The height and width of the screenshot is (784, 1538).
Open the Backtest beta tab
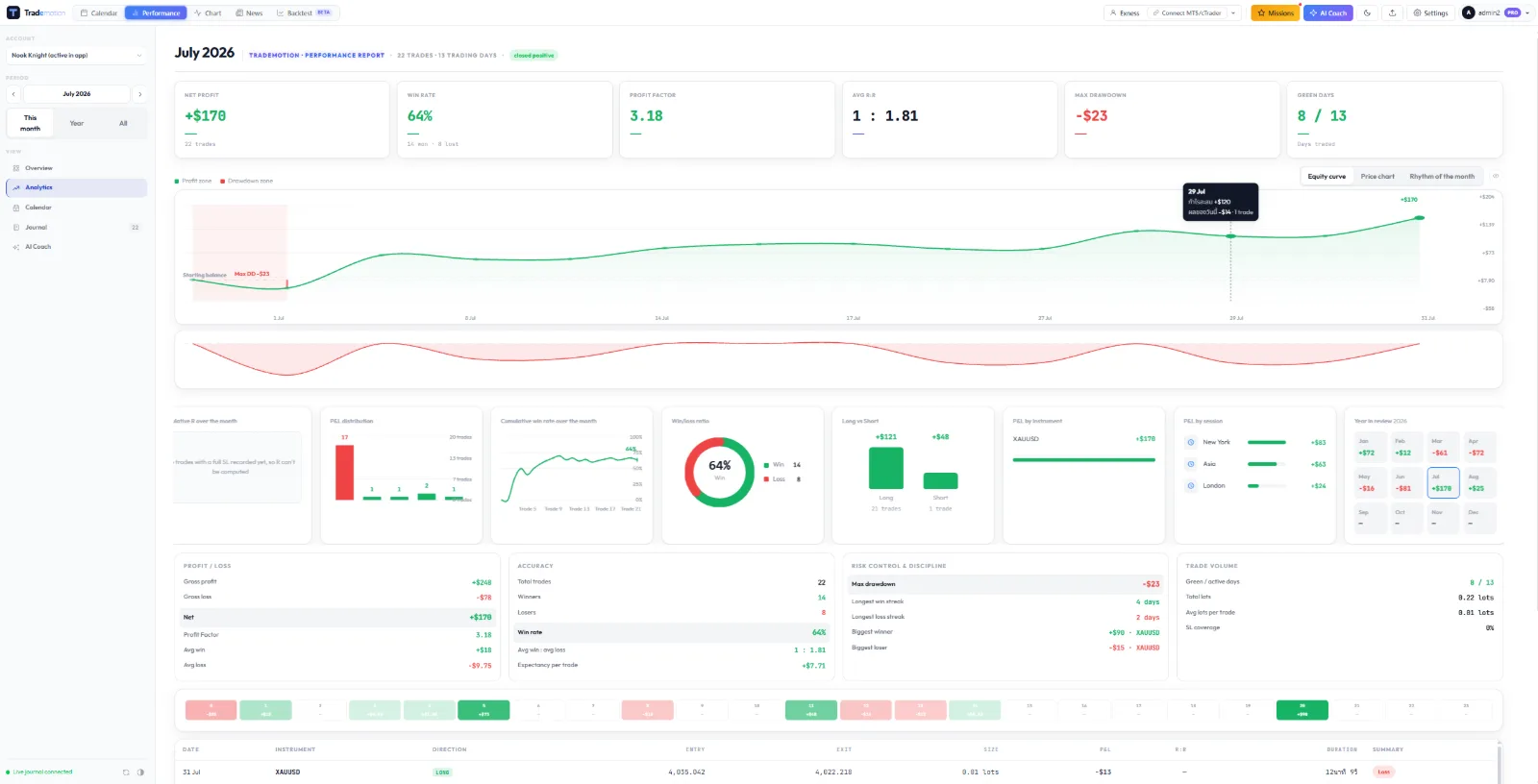click(x=304, y=13)
